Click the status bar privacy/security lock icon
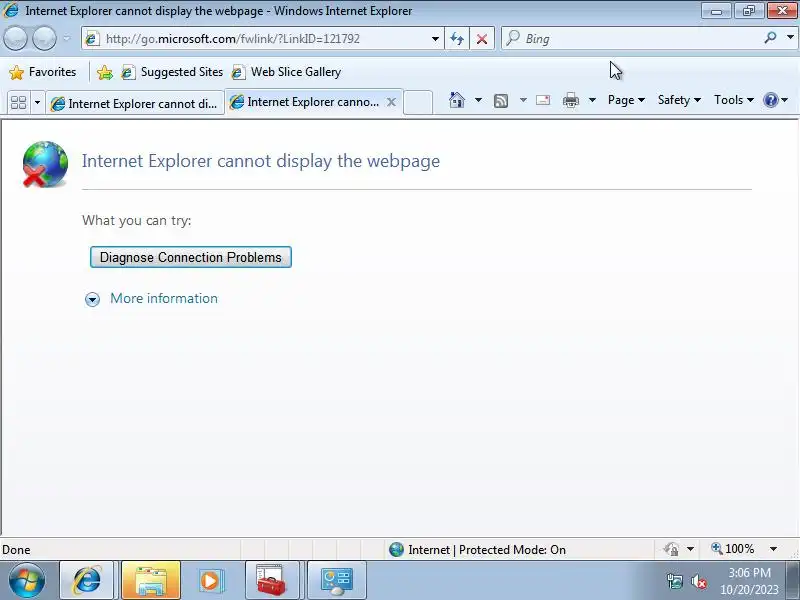This screenshot has width=800, height=600. [671, 549]
